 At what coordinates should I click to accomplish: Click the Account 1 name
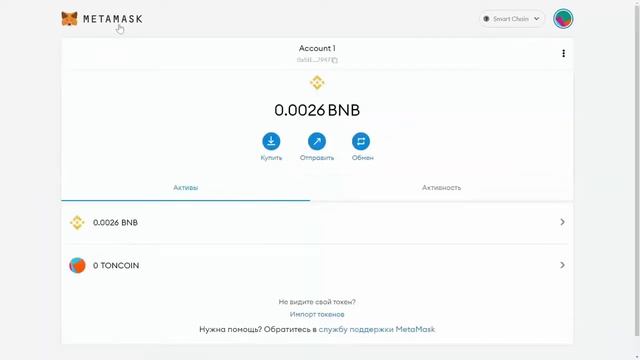(317, 48)
